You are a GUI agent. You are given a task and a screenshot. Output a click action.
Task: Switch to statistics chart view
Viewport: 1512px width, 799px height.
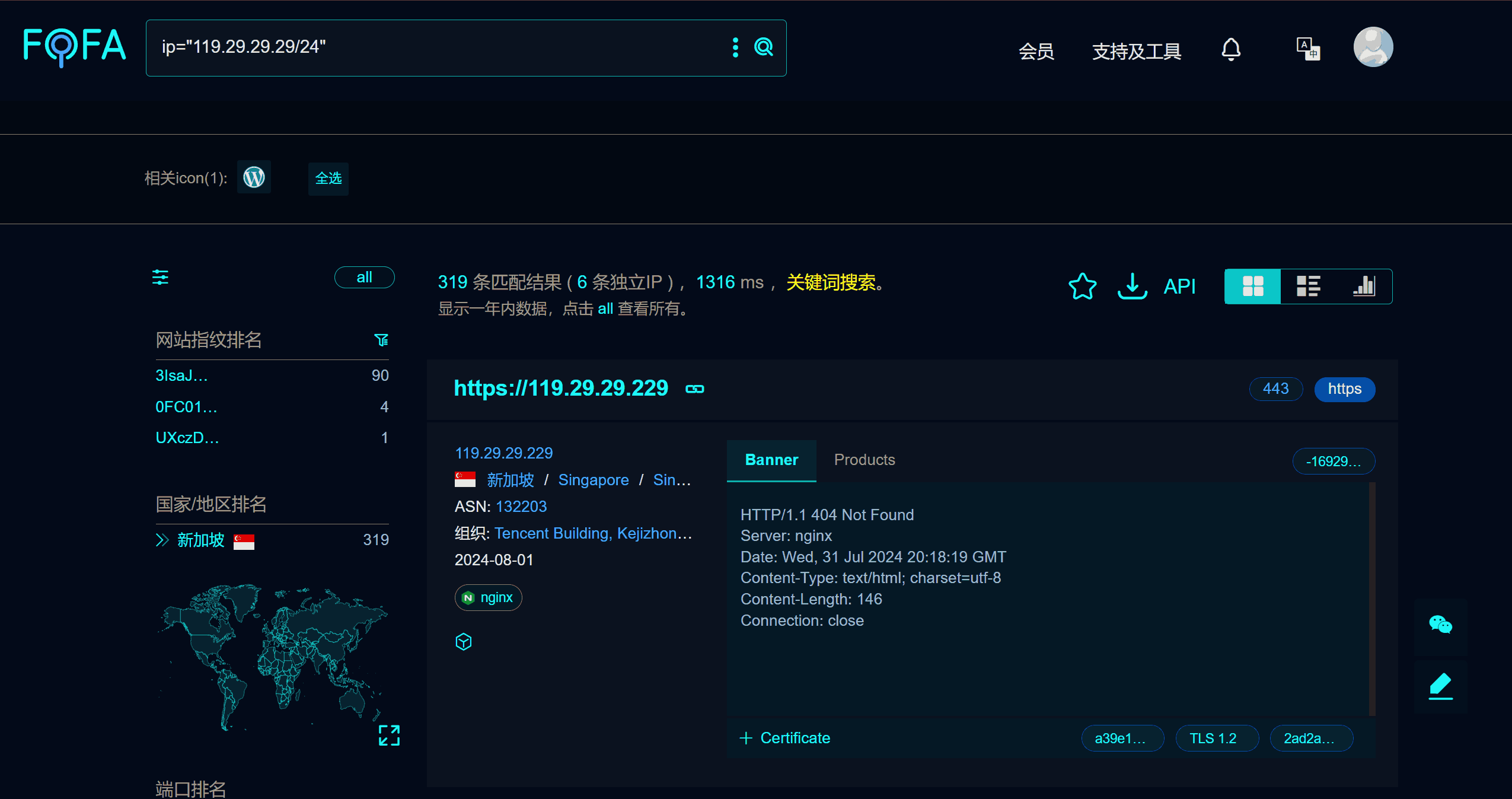(1364, 287)
